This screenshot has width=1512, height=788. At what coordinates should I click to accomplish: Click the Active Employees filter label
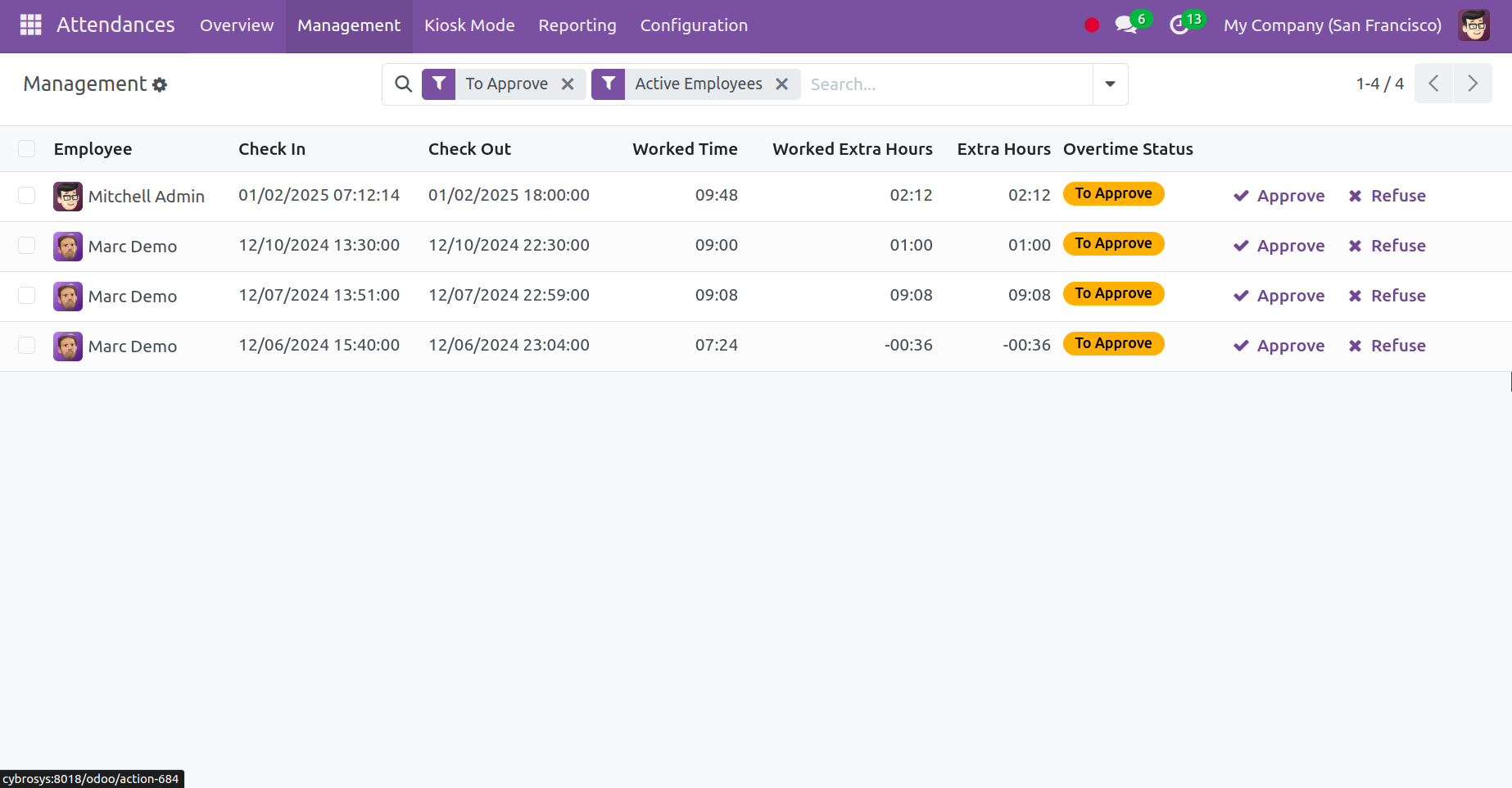pos(699,84)
